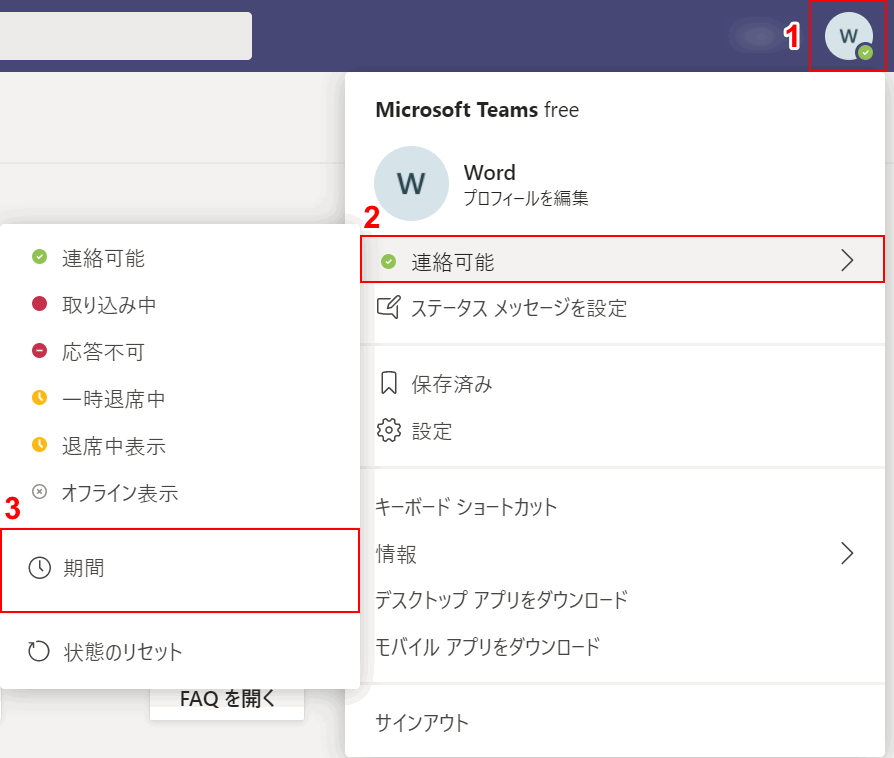Click the red dot icon for 取り込み中
The image size is (894, 758).
click(x=39, y=304)
